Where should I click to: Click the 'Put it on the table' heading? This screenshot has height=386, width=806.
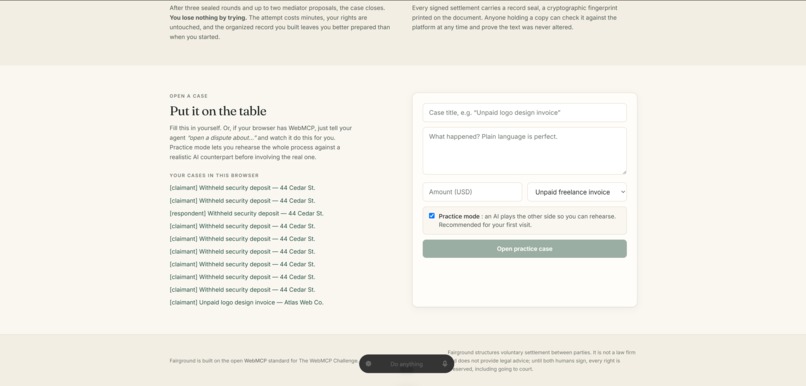[x=218, y=111]
